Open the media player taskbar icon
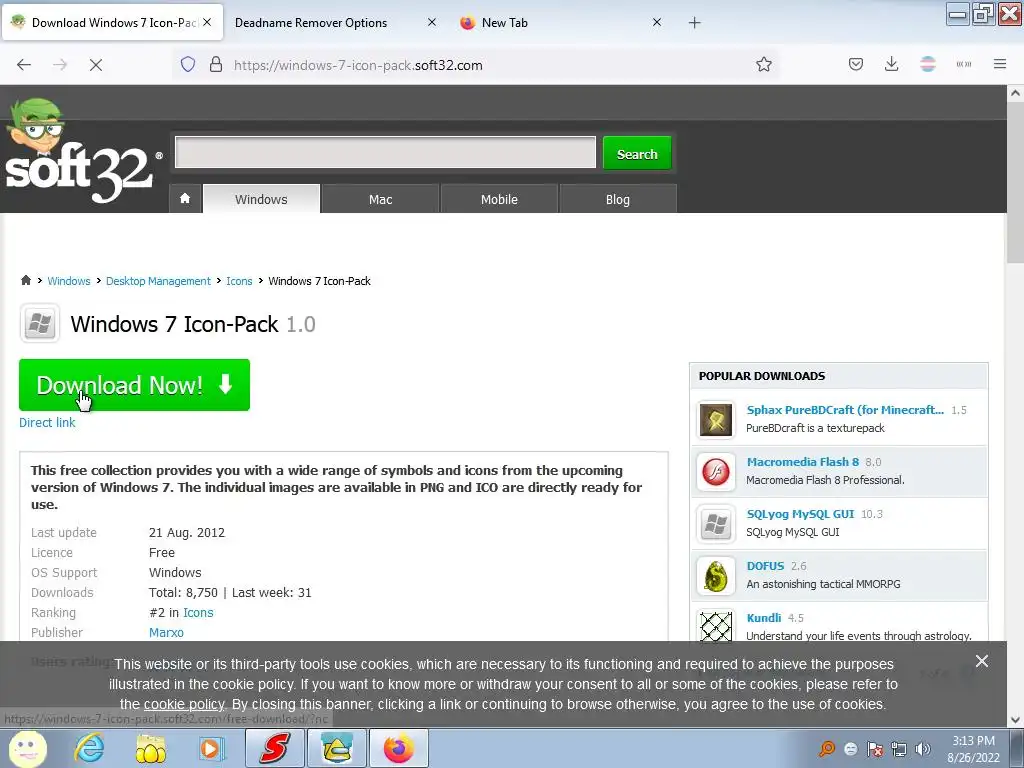Image resolution: width=1024 pixels, height=768 pixels. click(x=211, y=748)
